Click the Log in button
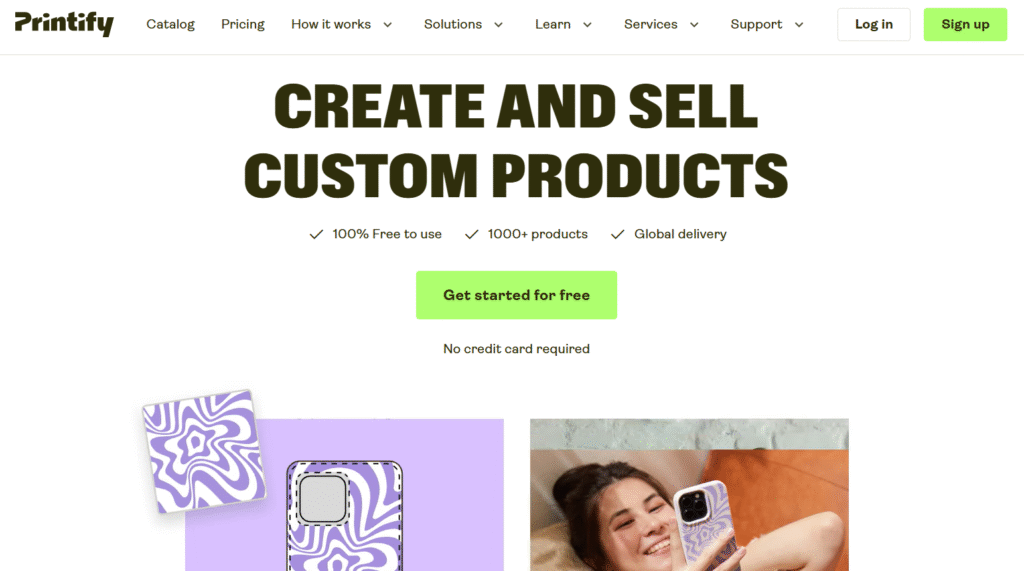1024x571 pixels. (x=873, y=24)
